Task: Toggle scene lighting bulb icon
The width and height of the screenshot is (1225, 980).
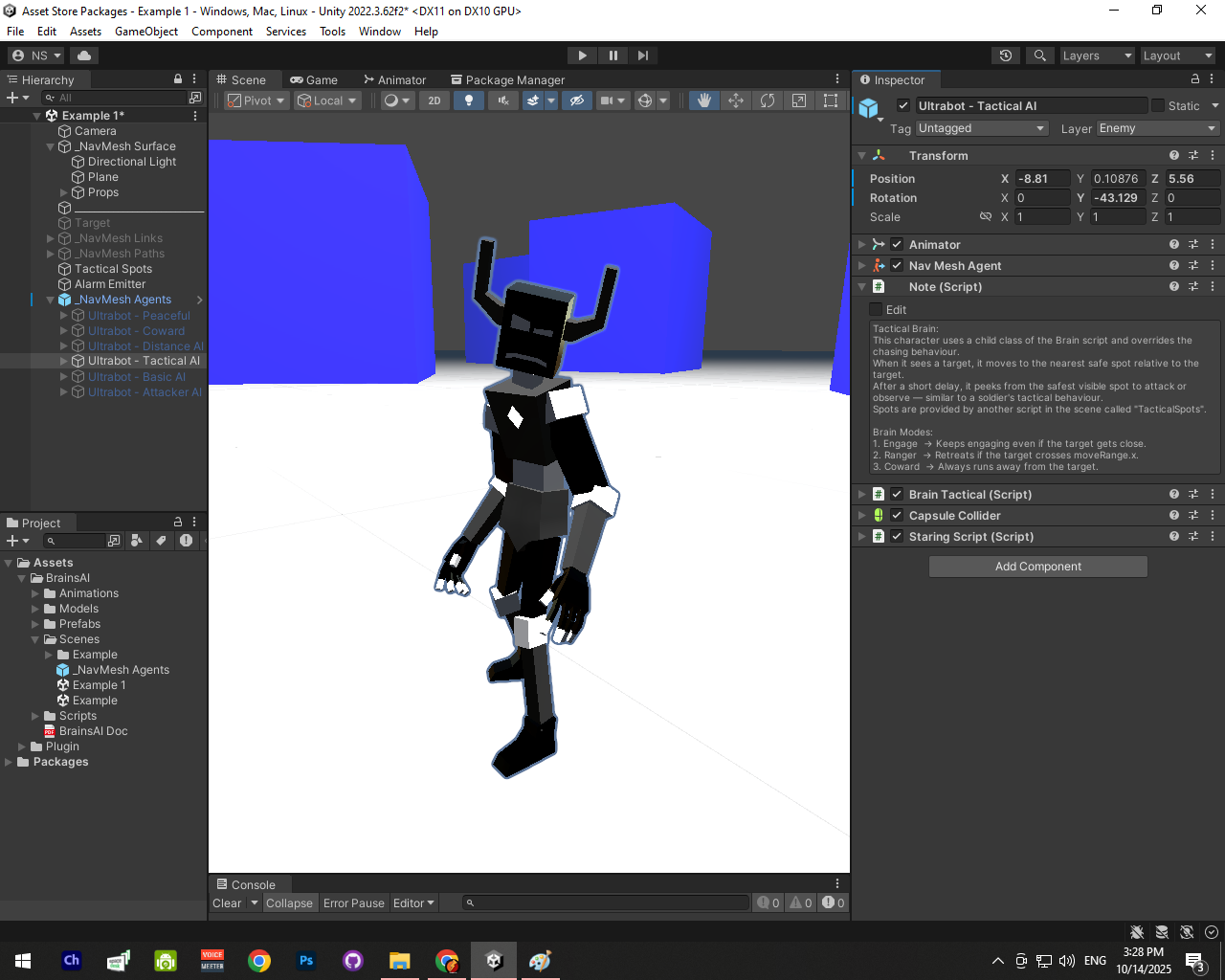Action: point(468,100)
